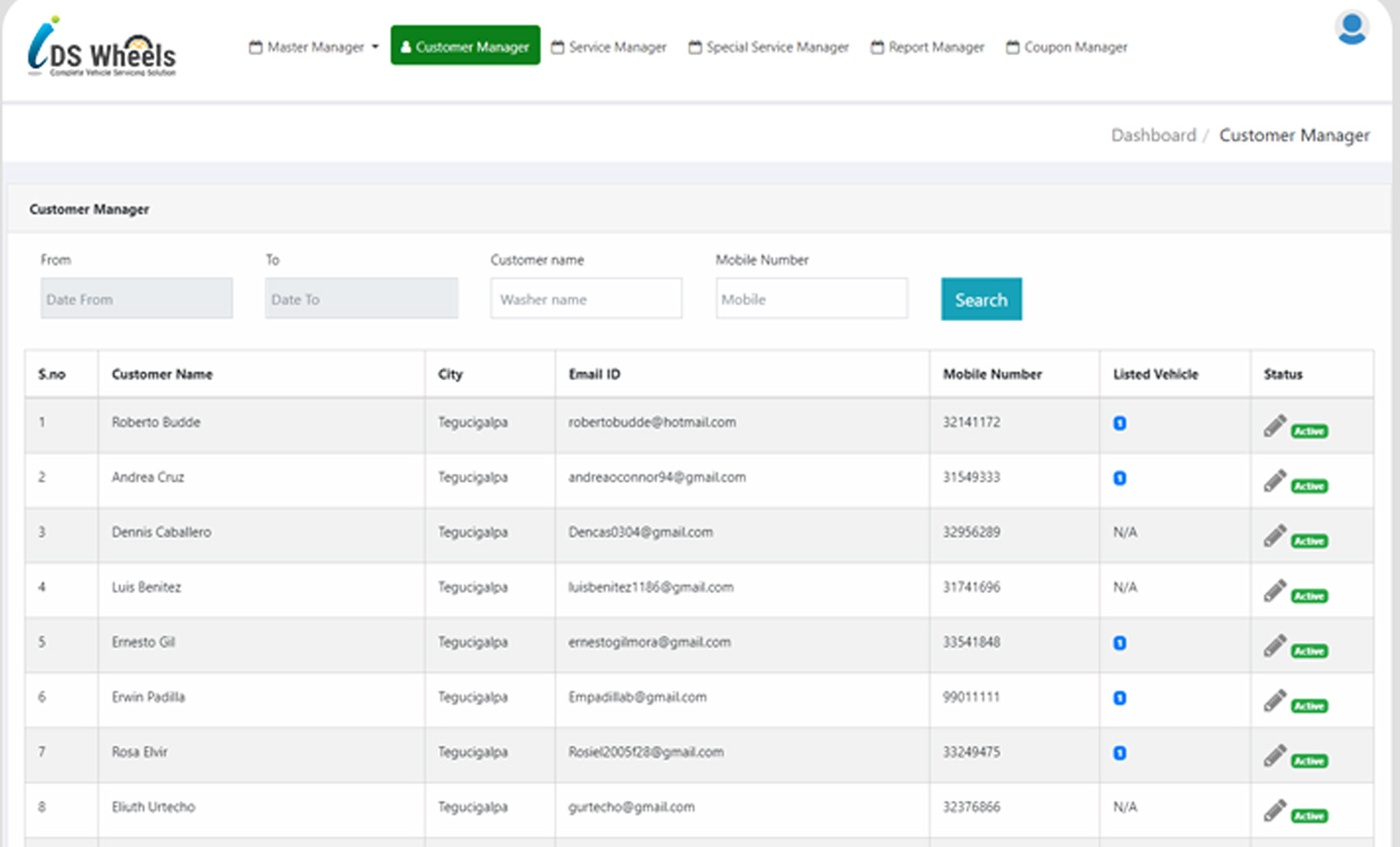Click the DS Wheels logo

[102, 48]
